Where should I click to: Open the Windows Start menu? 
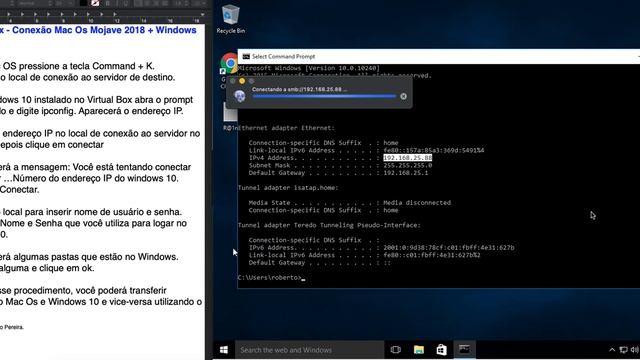tap(224, 350)
